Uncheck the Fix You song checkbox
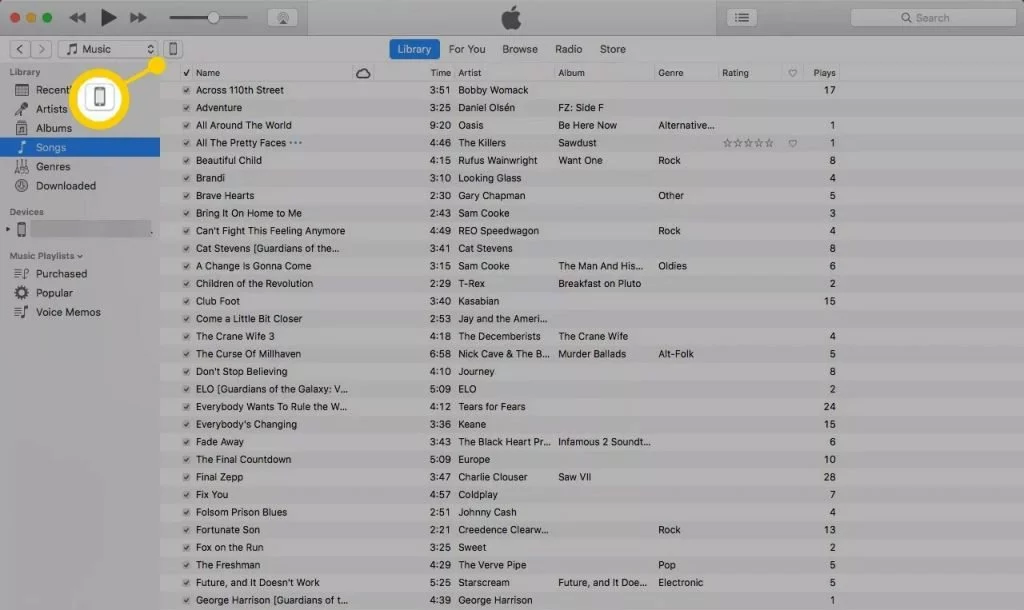 click(186, 495)
